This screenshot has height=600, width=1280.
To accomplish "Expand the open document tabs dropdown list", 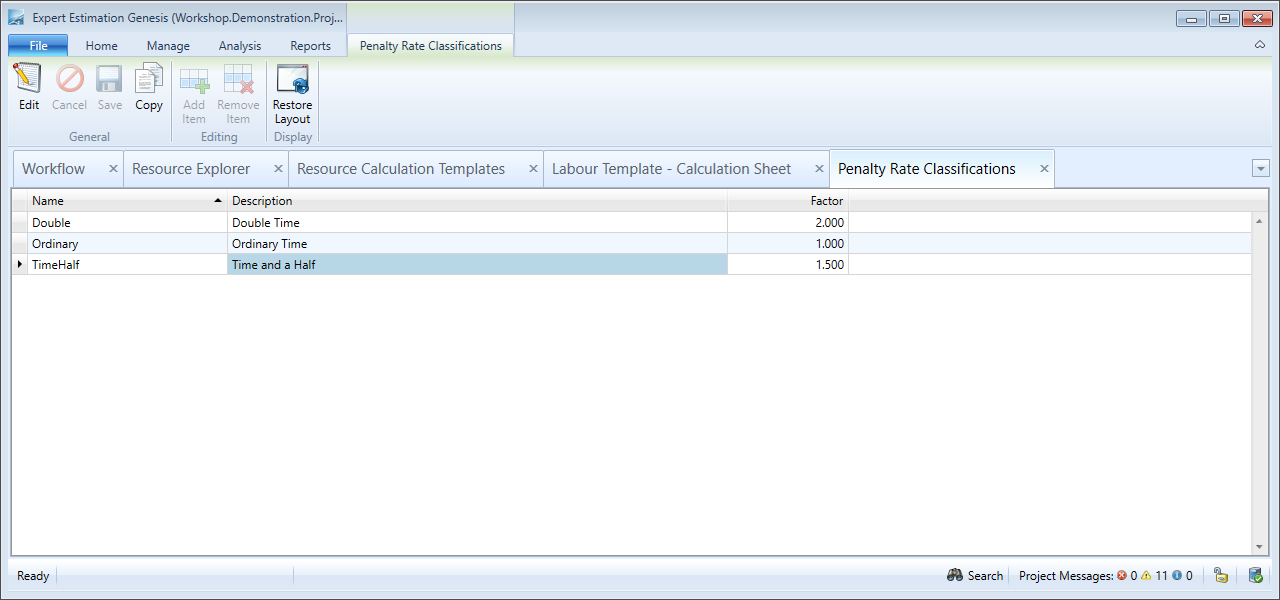I will tap(1260, 169).
